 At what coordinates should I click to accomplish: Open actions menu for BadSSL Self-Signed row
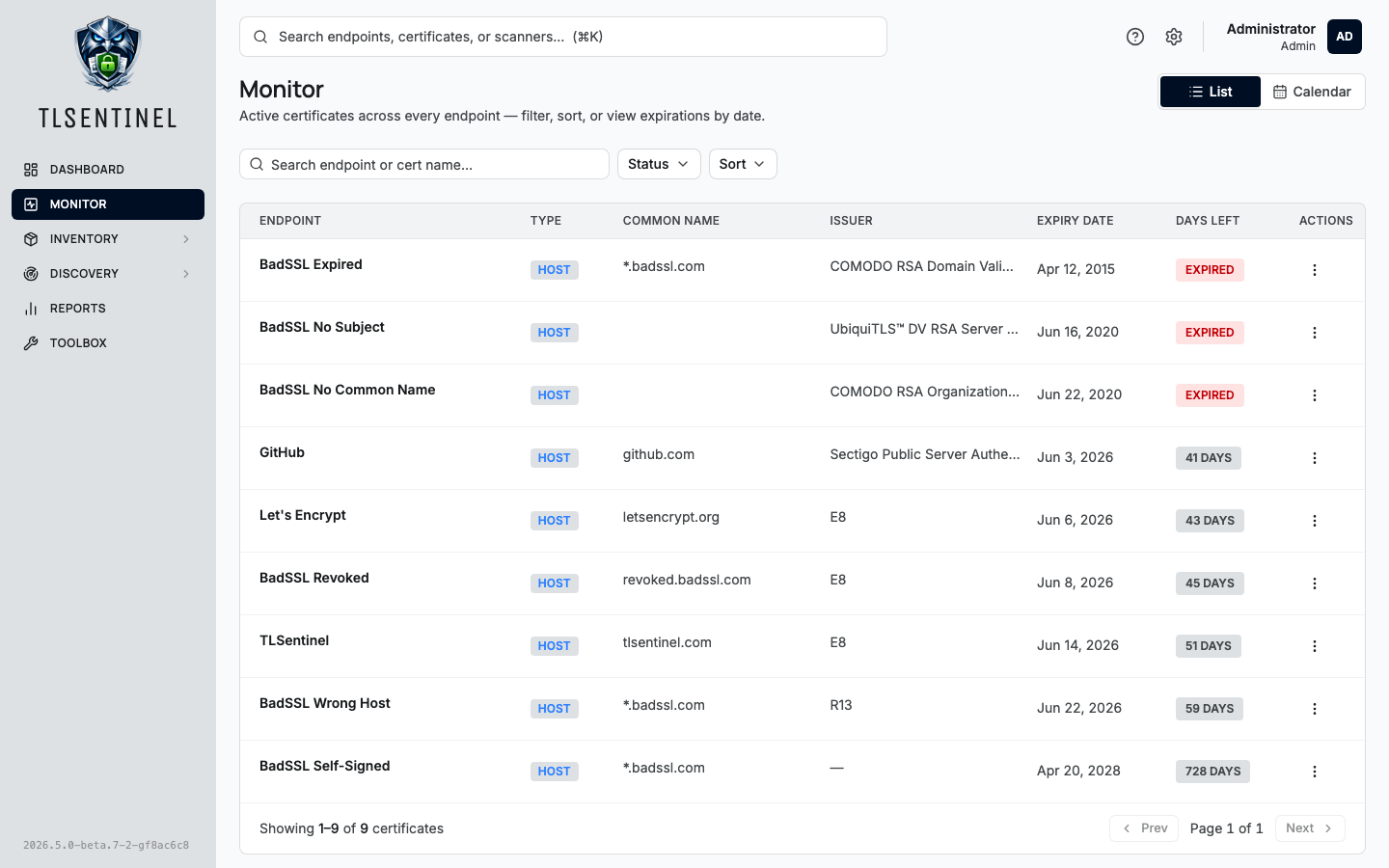1314,772
